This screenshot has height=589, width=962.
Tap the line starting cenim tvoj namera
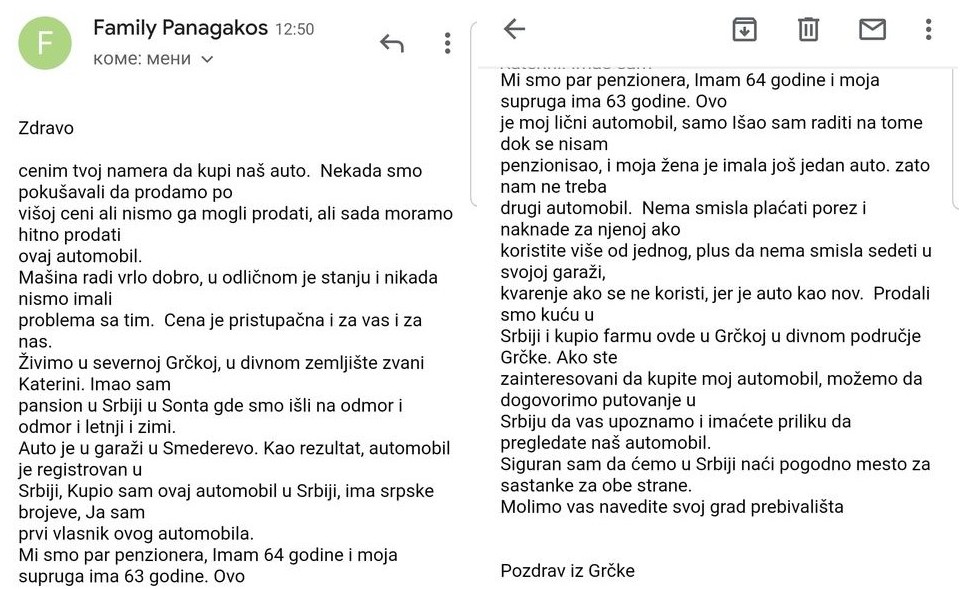[x=220, y=171]
